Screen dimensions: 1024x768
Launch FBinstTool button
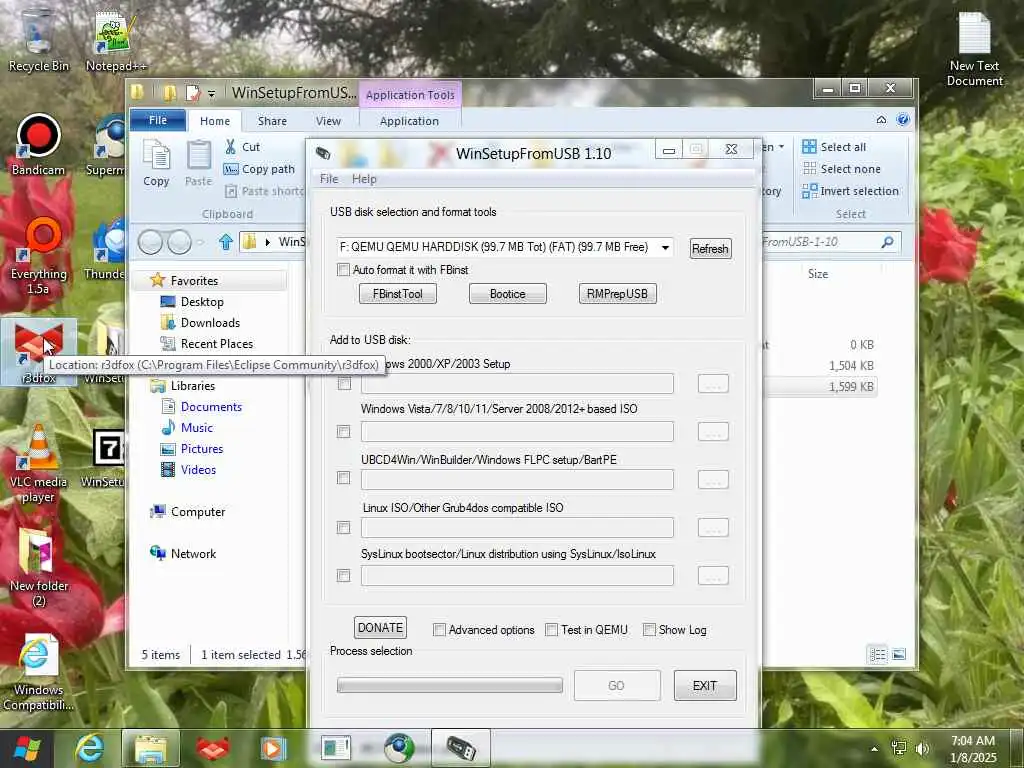point(398,294)
